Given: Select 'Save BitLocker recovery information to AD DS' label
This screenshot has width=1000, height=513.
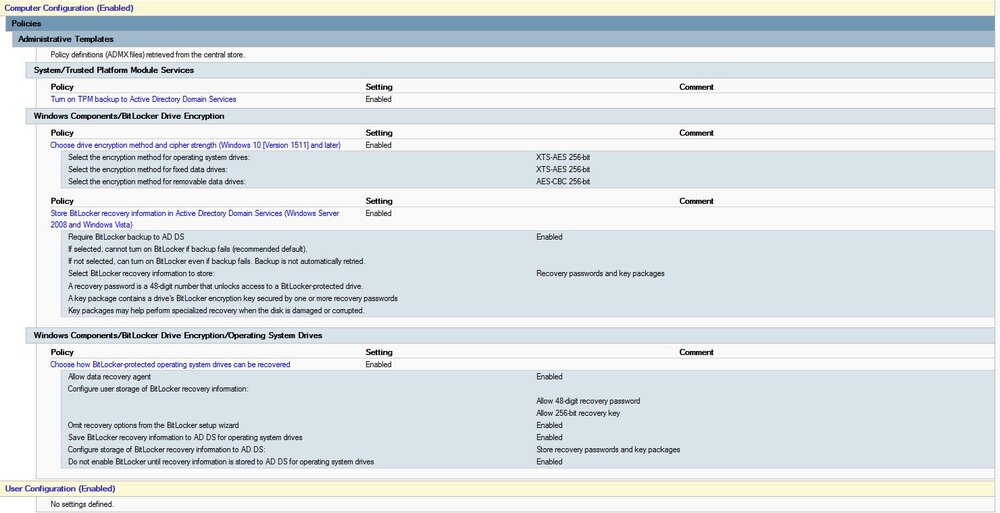Looking at the screenshot, I should (185, 438).
